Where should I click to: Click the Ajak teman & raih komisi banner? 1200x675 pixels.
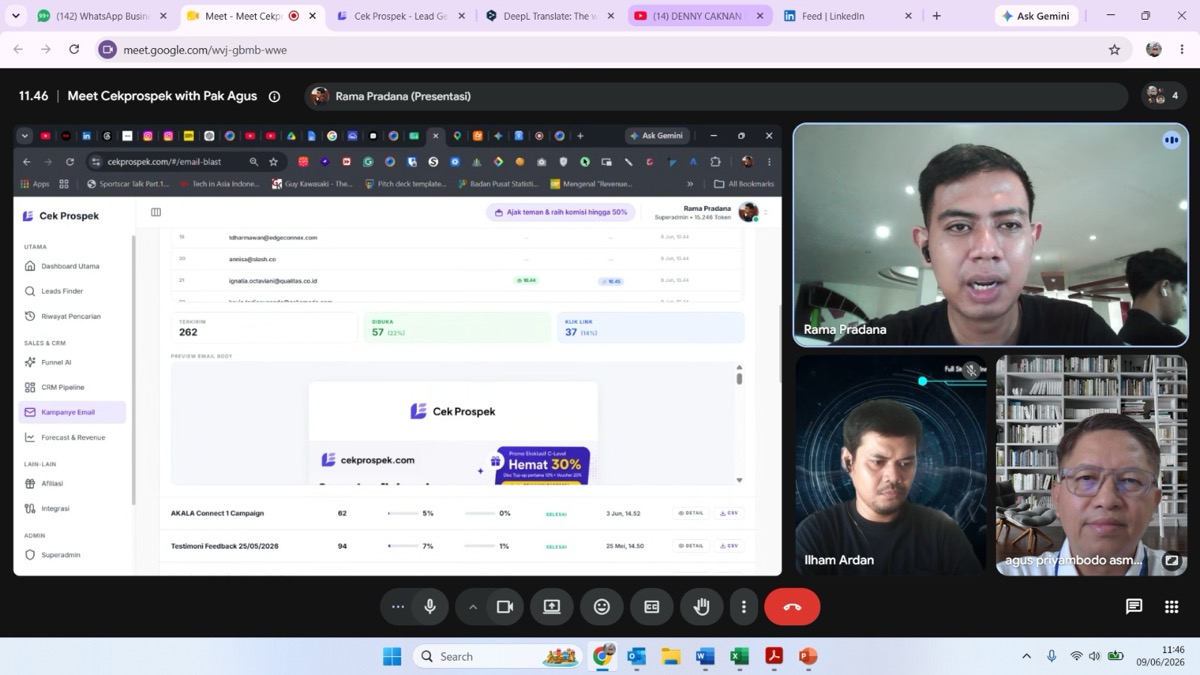point(561,212)
